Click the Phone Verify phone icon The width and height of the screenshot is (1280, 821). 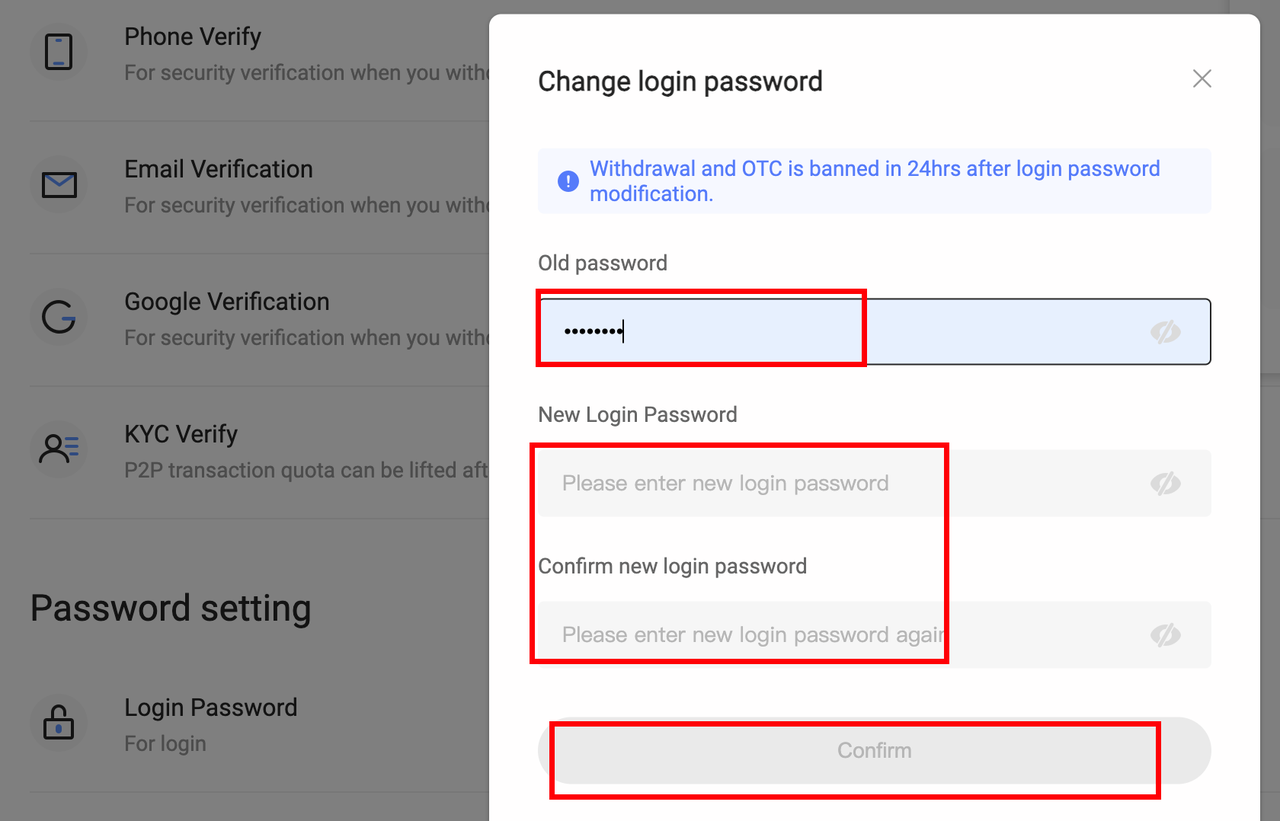pos(59,52)
